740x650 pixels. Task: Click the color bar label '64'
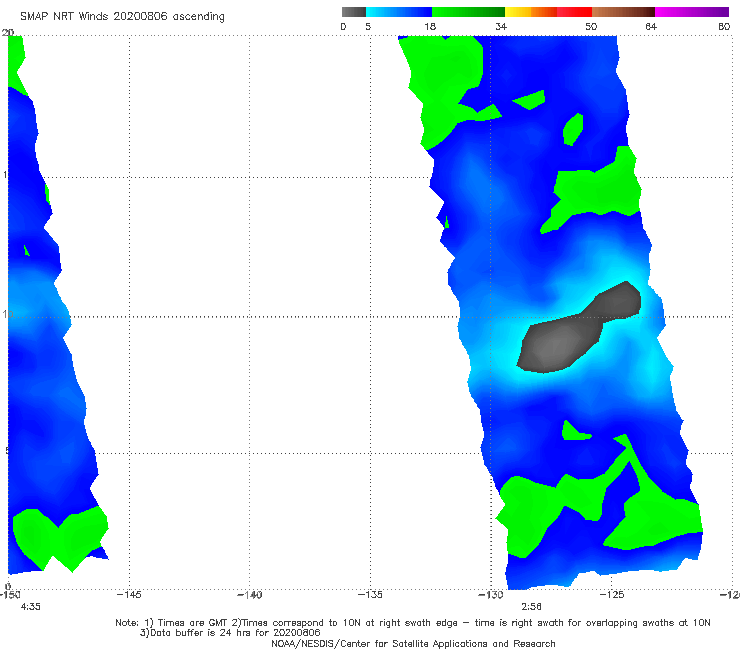tap(651, 27)
